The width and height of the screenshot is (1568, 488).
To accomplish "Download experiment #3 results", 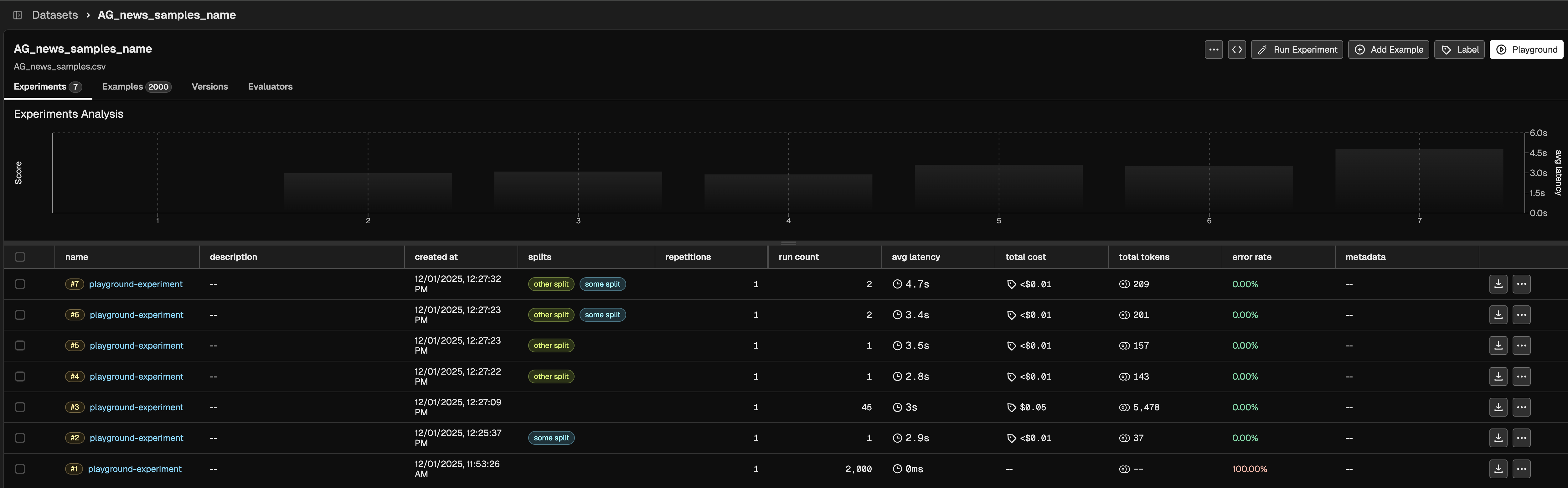I will click(x=1498, y=407).
